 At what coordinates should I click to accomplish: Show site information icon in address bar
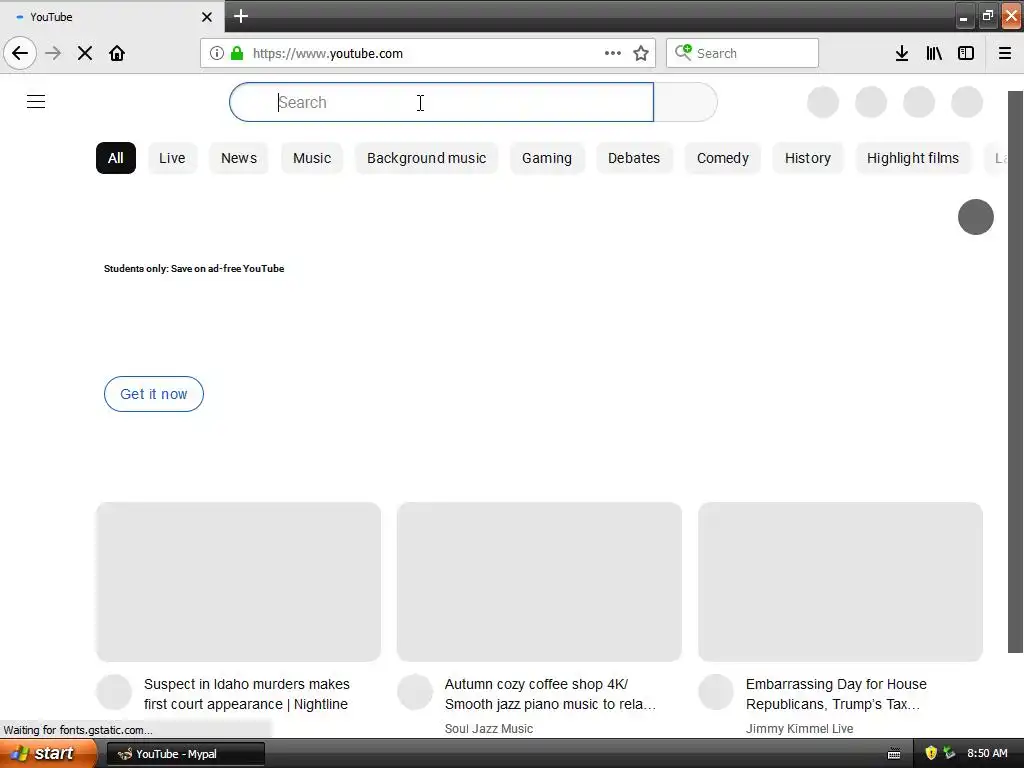[x=217, y=53]
